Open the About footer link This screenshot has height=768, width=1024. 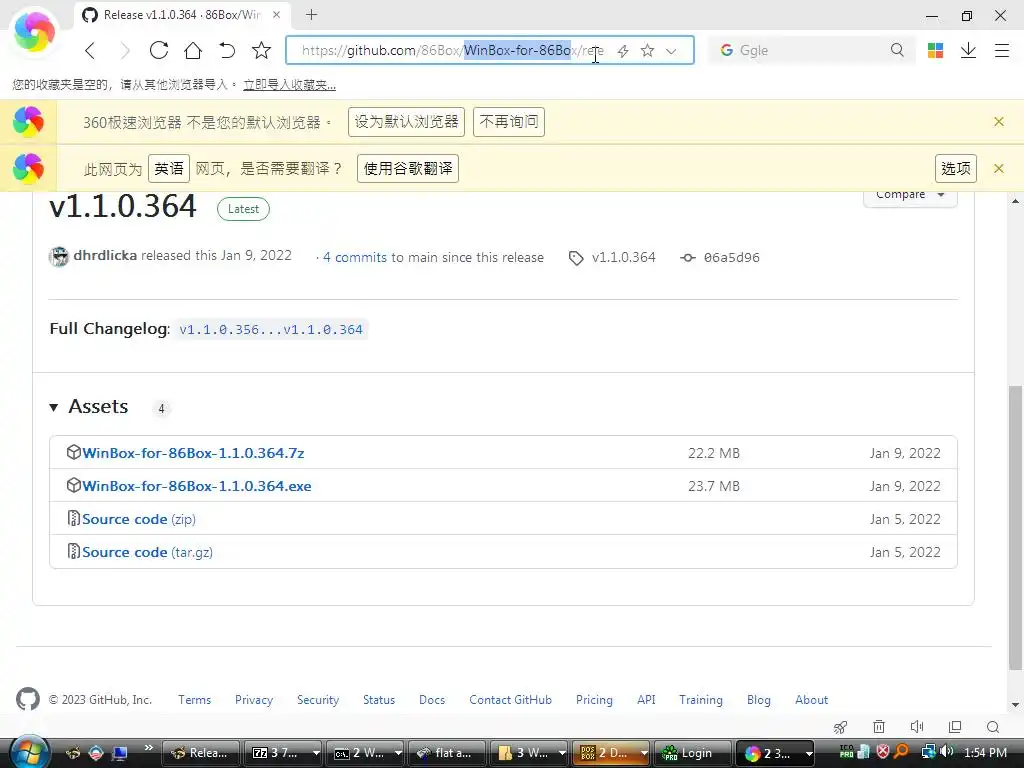pyautogui.click(x=811, y=699)
